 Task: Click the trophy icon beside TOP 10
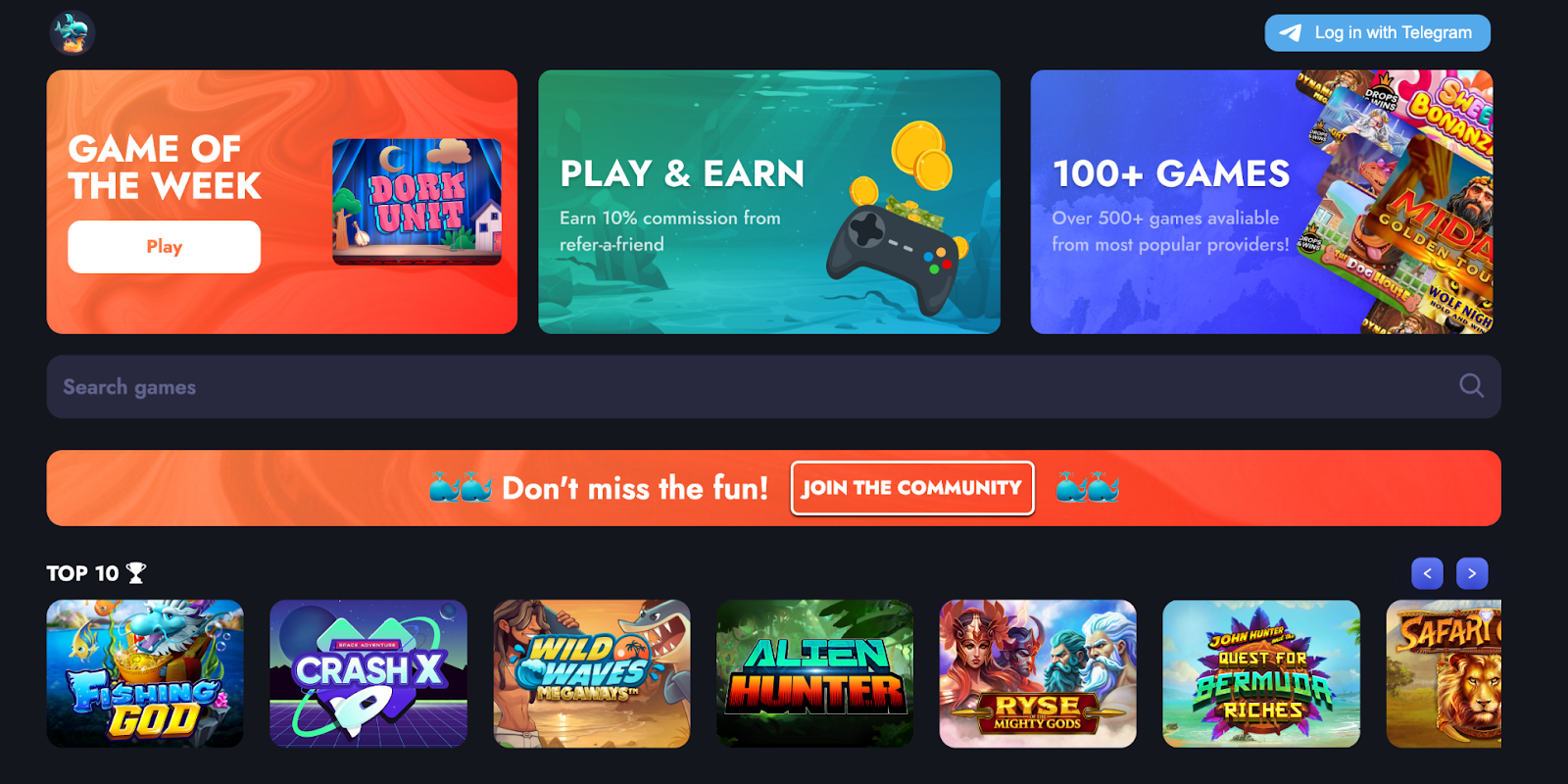(x=136, y=573)
